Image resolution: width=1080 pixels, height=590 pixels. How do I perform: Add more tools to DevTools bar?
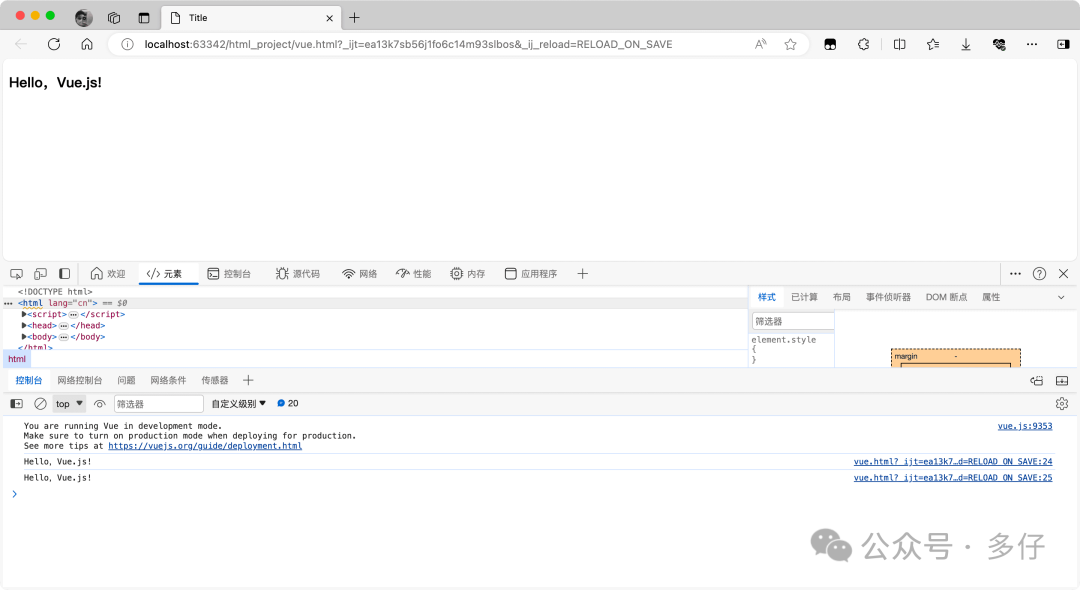tap(583, 274)
